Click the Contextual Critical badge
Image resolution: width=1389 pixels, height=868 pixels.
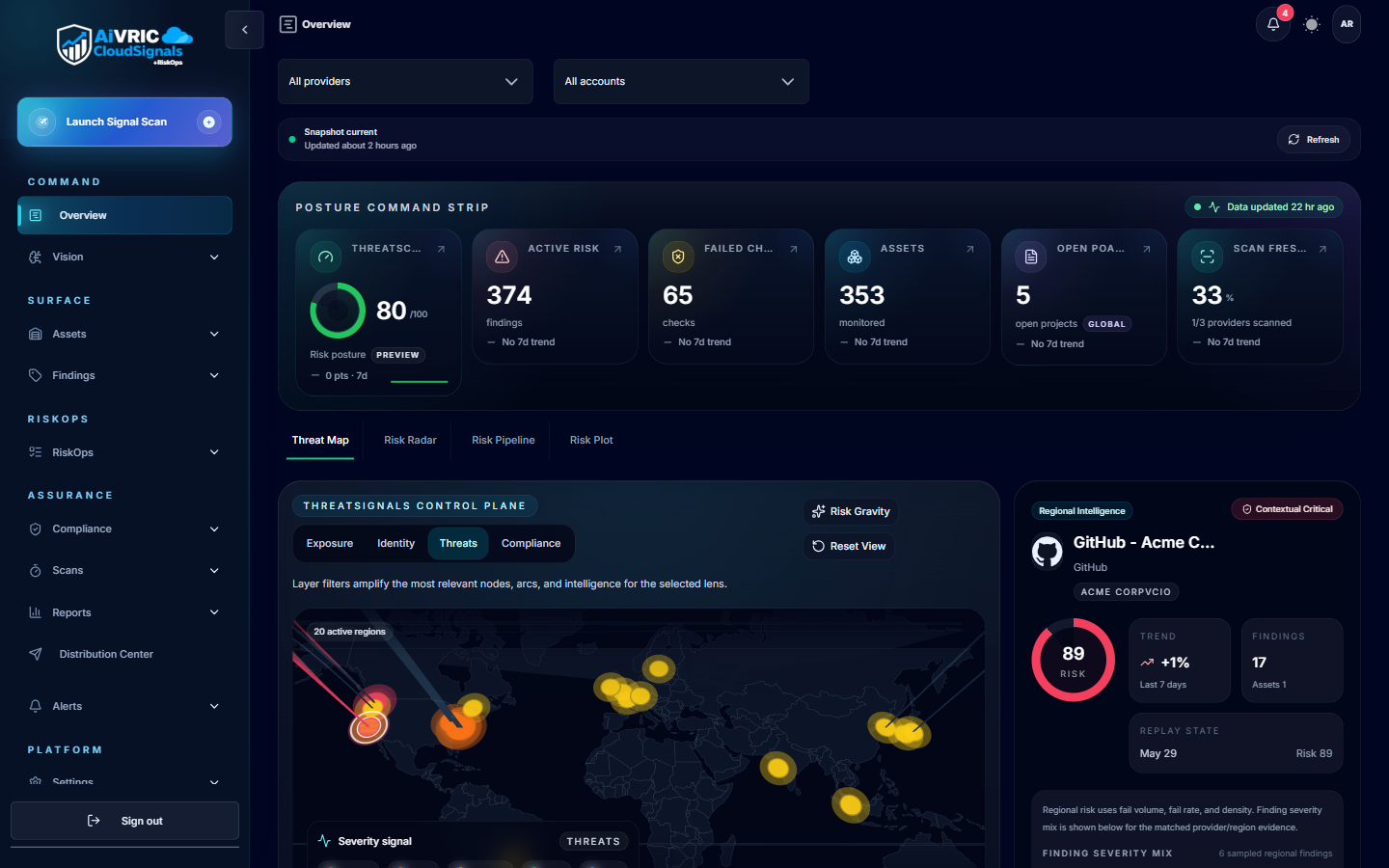click(x=1287, y=509)
